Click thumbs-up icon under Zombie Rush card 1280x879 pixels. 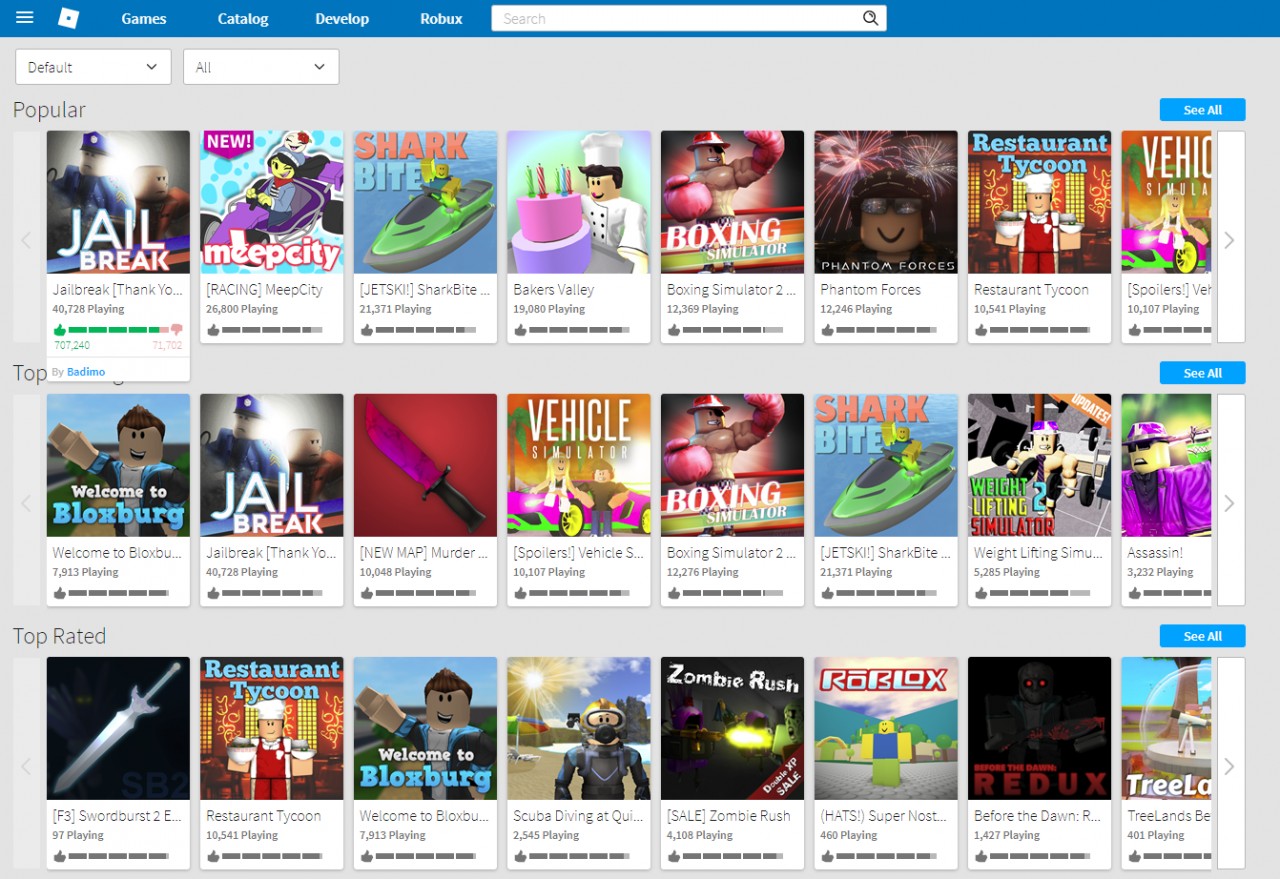674,855
